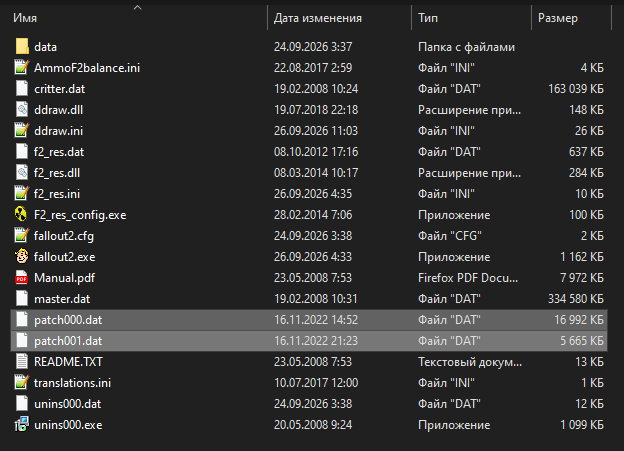
Task: Click the 28.02.2014 7:06 date cell
Action: [313, 215]
